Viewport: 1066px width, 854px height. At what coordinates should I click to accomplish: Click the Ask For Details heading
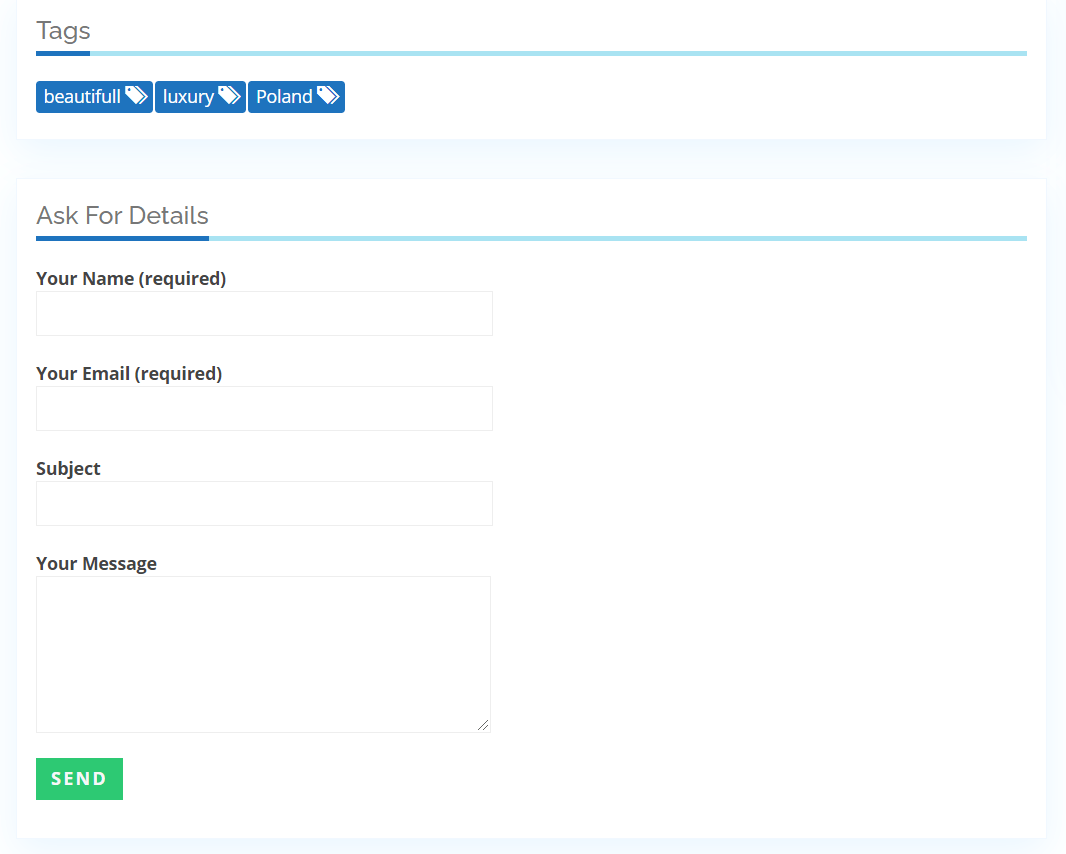click(122, 216)
